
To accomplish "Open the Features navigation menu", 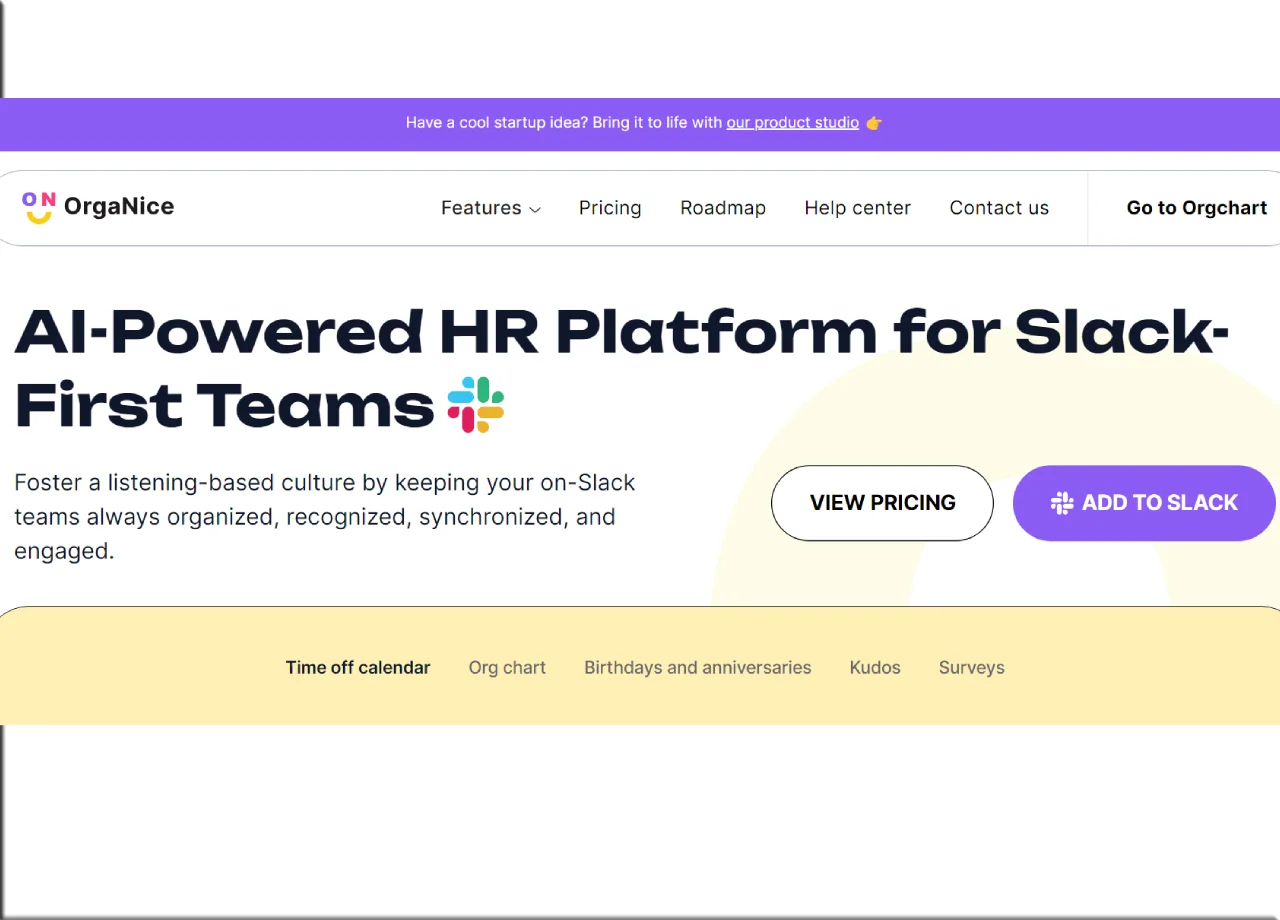I will [481, 208].
